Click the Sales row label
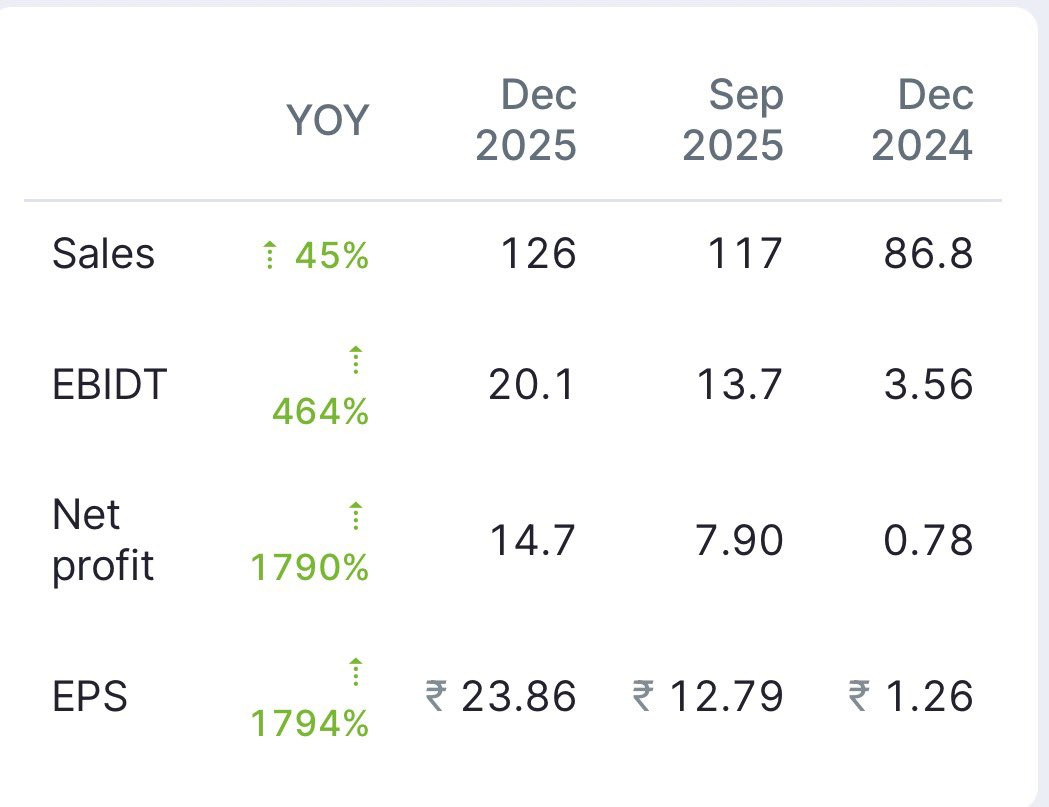Viewport: 1049px width, 807px height. click(x=103, y=254)
